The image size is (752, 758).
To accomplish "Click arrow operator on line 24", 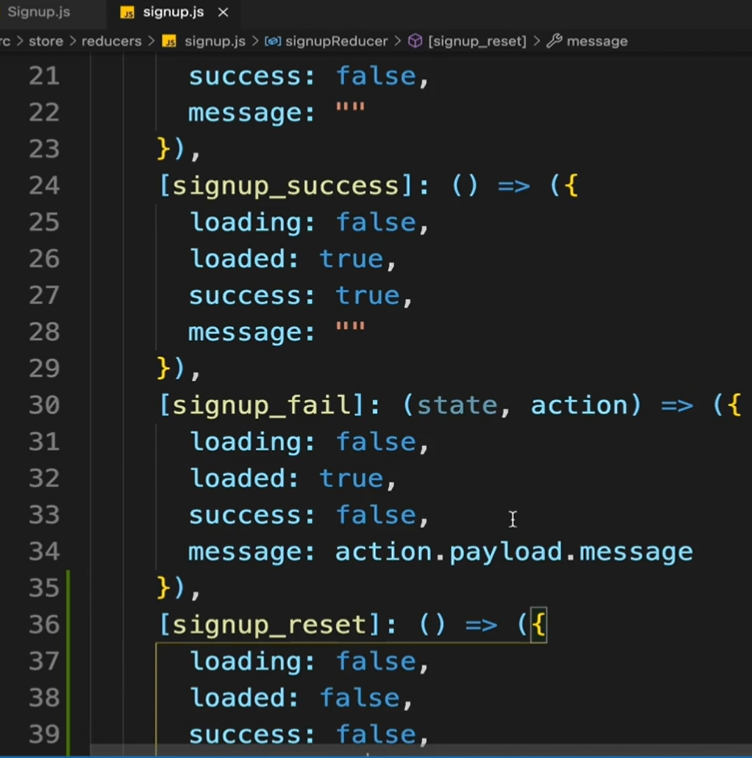I will [514, 186].
